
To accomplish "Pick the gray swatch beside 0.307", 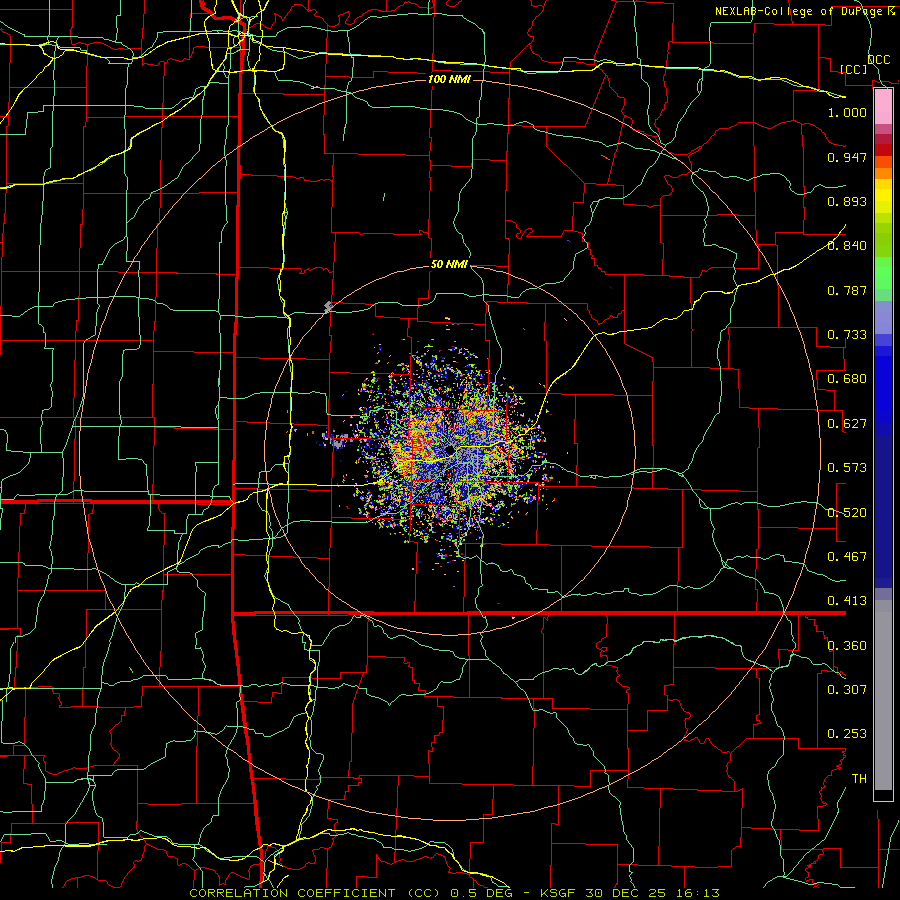I will (x=883, y=695).
